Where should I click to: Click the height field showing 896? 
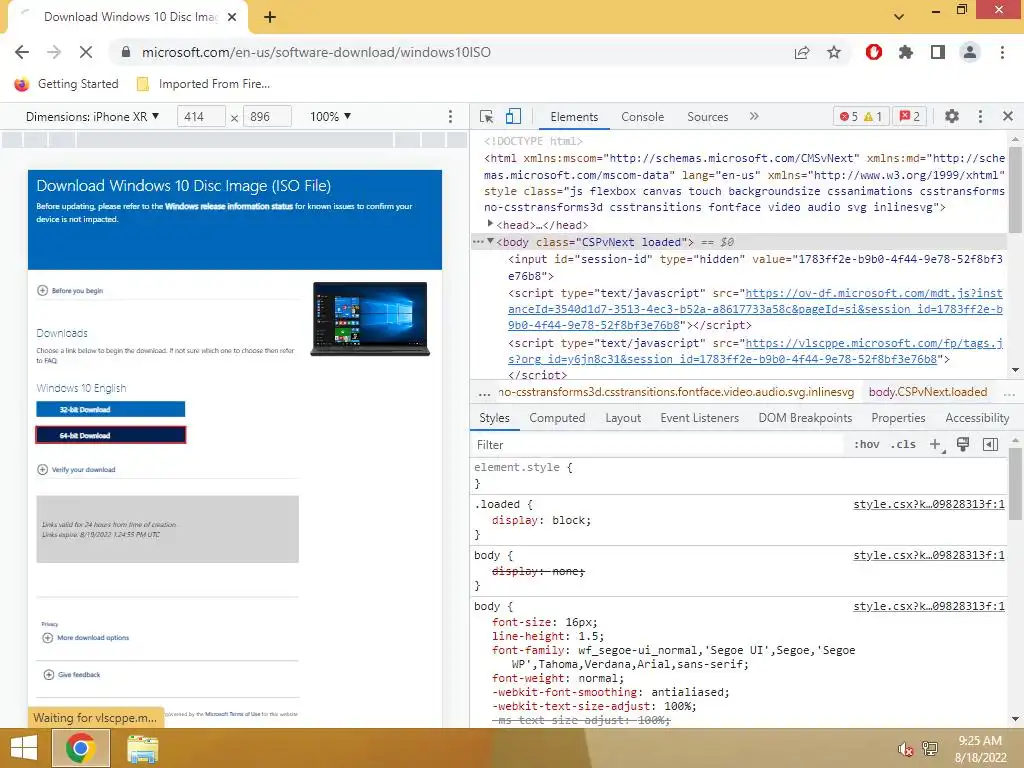pos(267,116)
